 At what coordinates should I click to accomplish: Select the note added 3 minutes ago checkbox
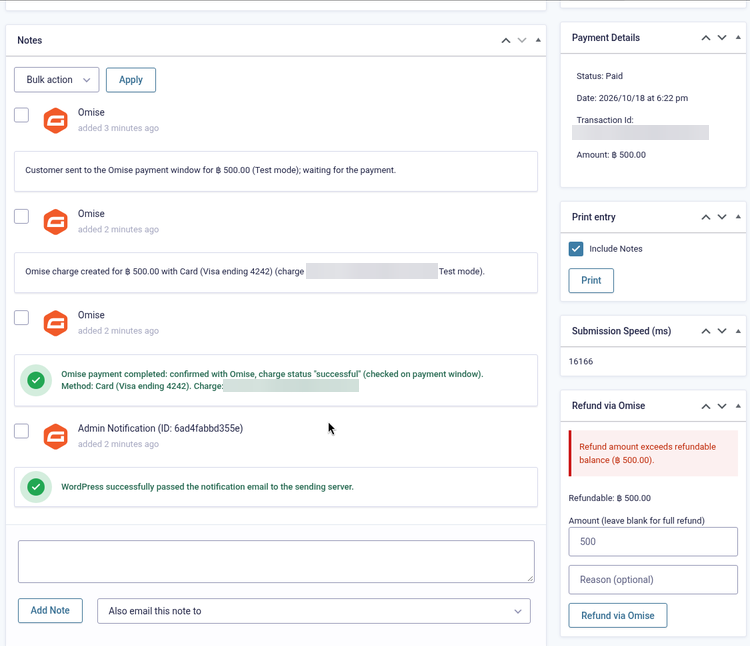tap(22, 115)
